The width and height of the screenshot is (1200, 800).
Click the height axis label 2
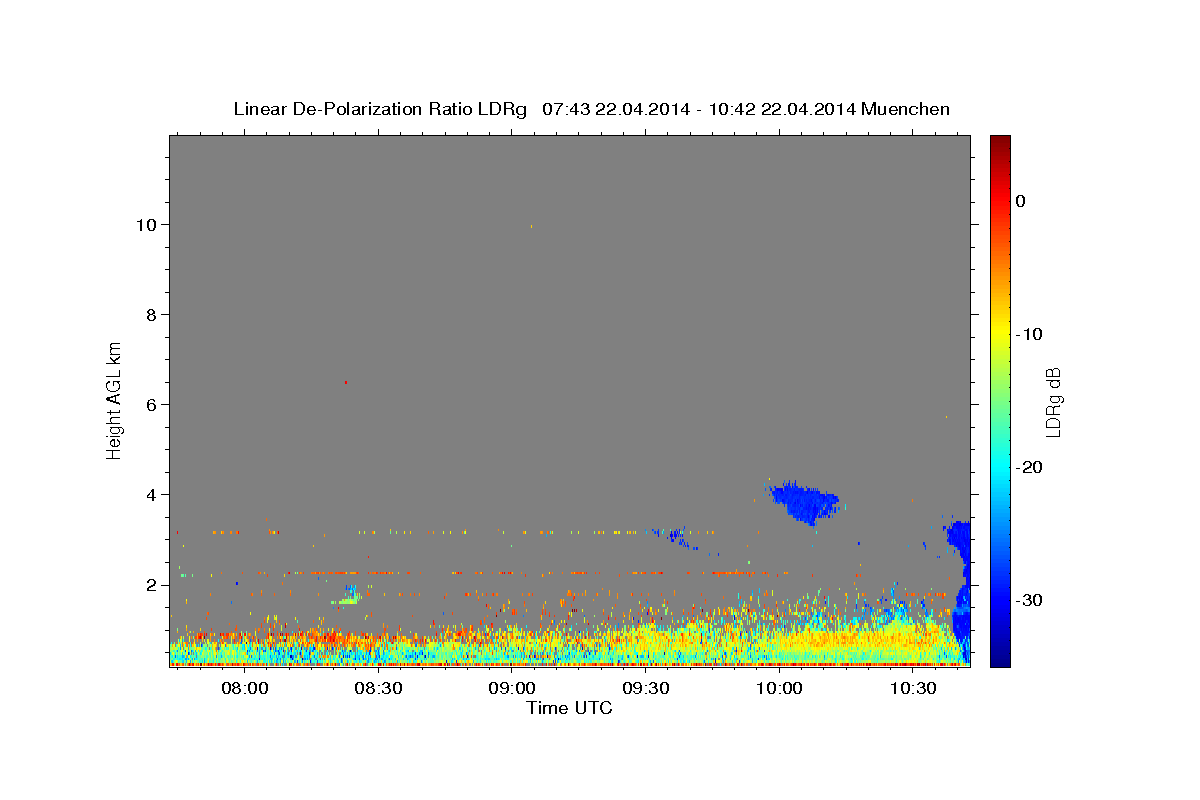(x=152, y=585)
